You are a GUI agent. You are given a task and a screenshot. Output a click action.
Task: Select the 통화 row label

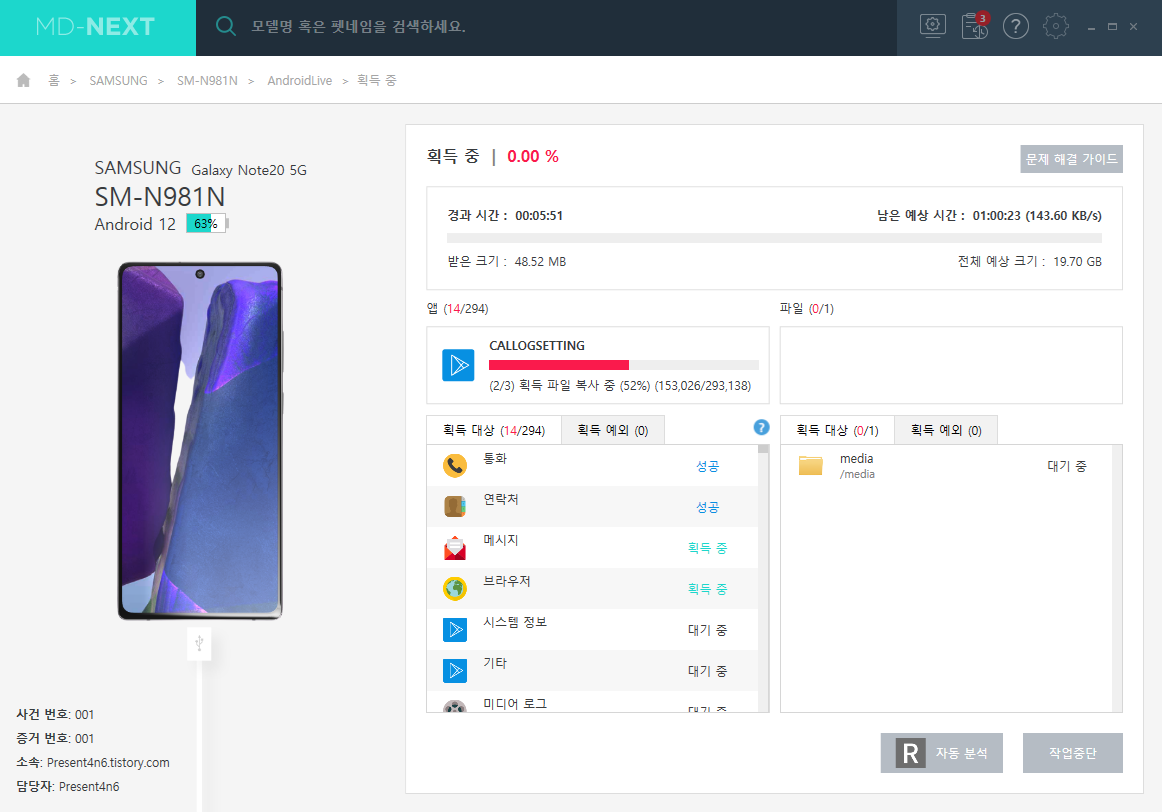click(495, 459)
